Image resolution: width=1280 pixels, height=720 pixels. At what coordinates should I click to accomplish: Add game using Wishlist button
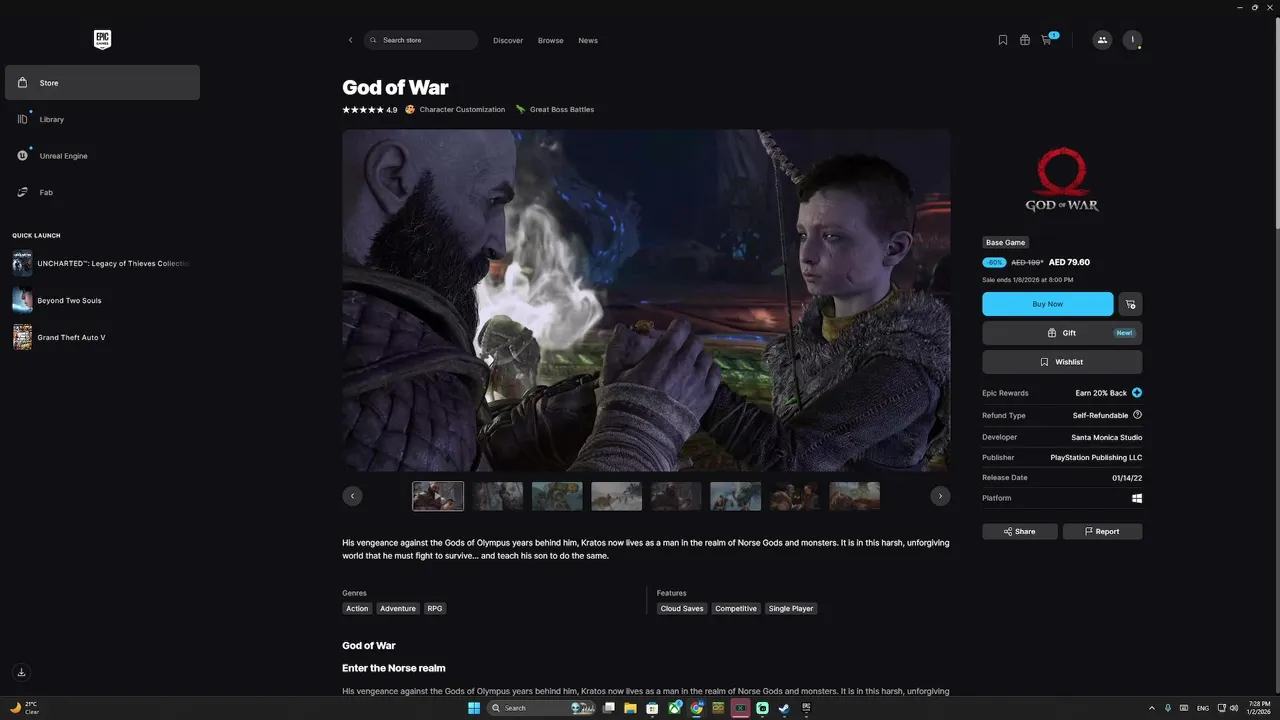coord(1062,362)
